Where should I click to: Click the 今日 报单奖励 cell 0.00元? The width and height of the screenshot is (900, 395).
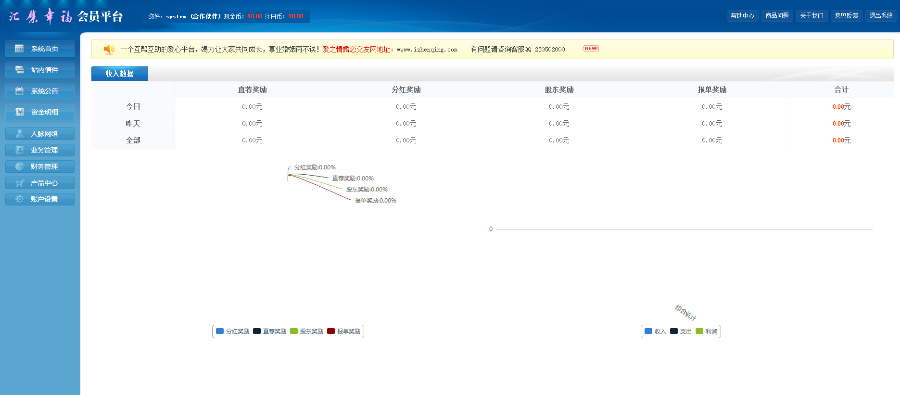[x=712, y=107]
